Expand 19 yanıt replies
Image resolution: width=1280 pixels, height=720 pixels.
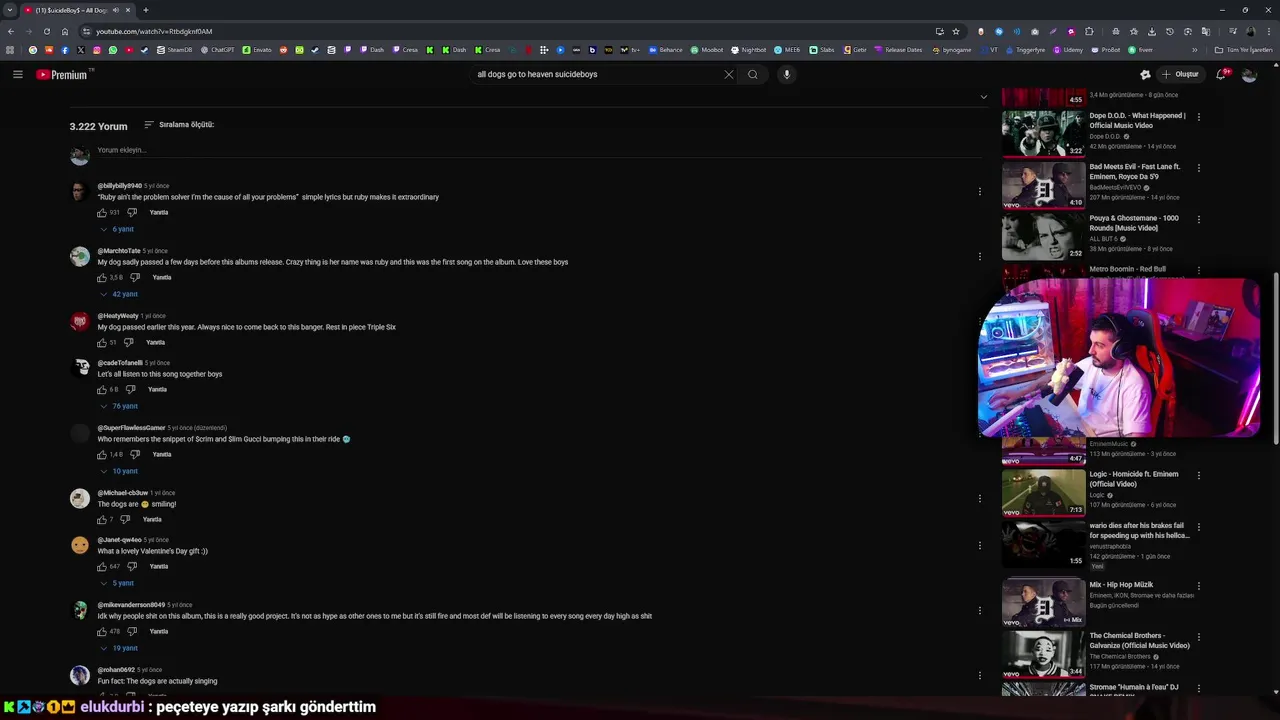click(x=119, y=648)
